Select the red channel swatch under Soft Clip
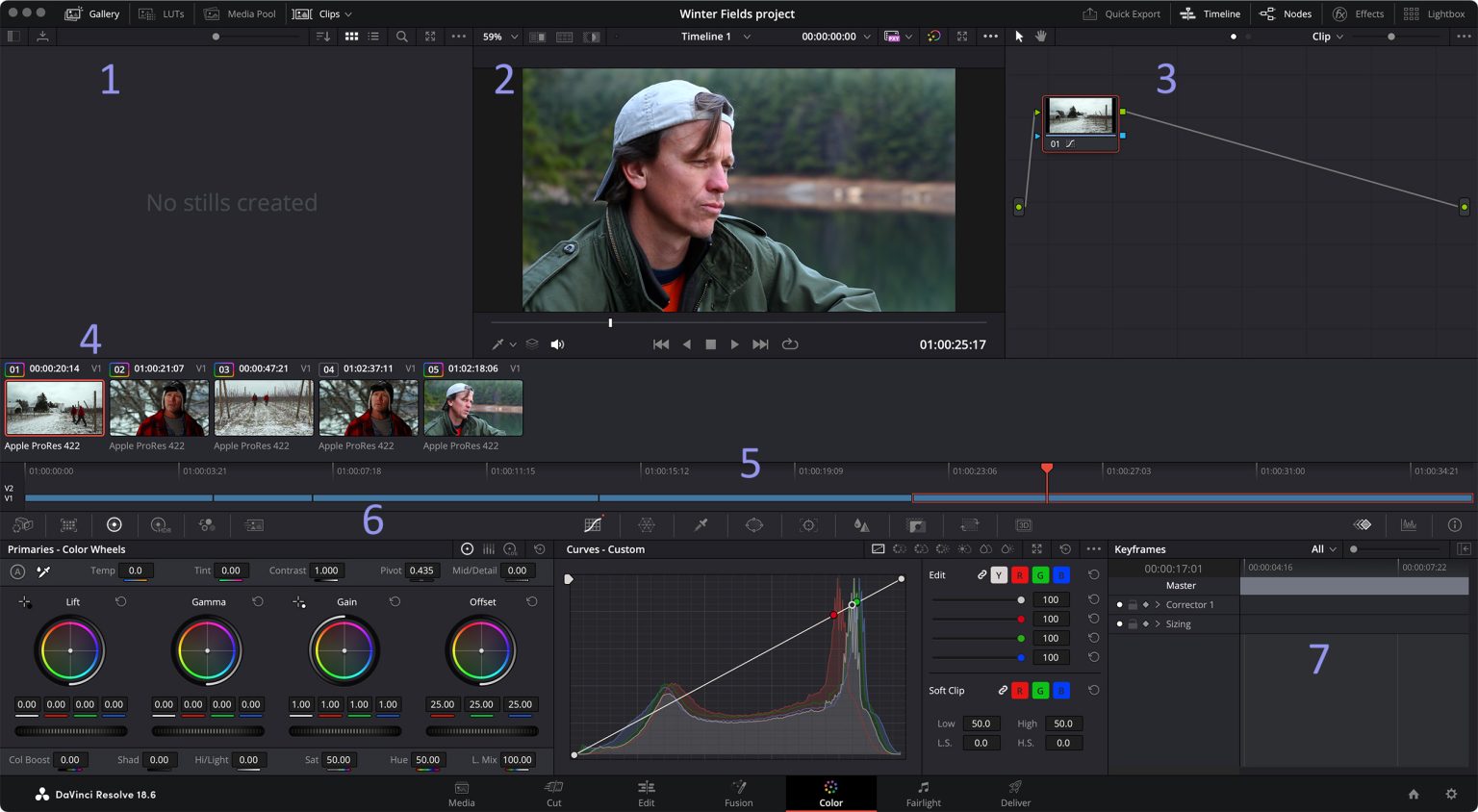The width and height of the screenshot is (1478, 812). (1020, 690)
